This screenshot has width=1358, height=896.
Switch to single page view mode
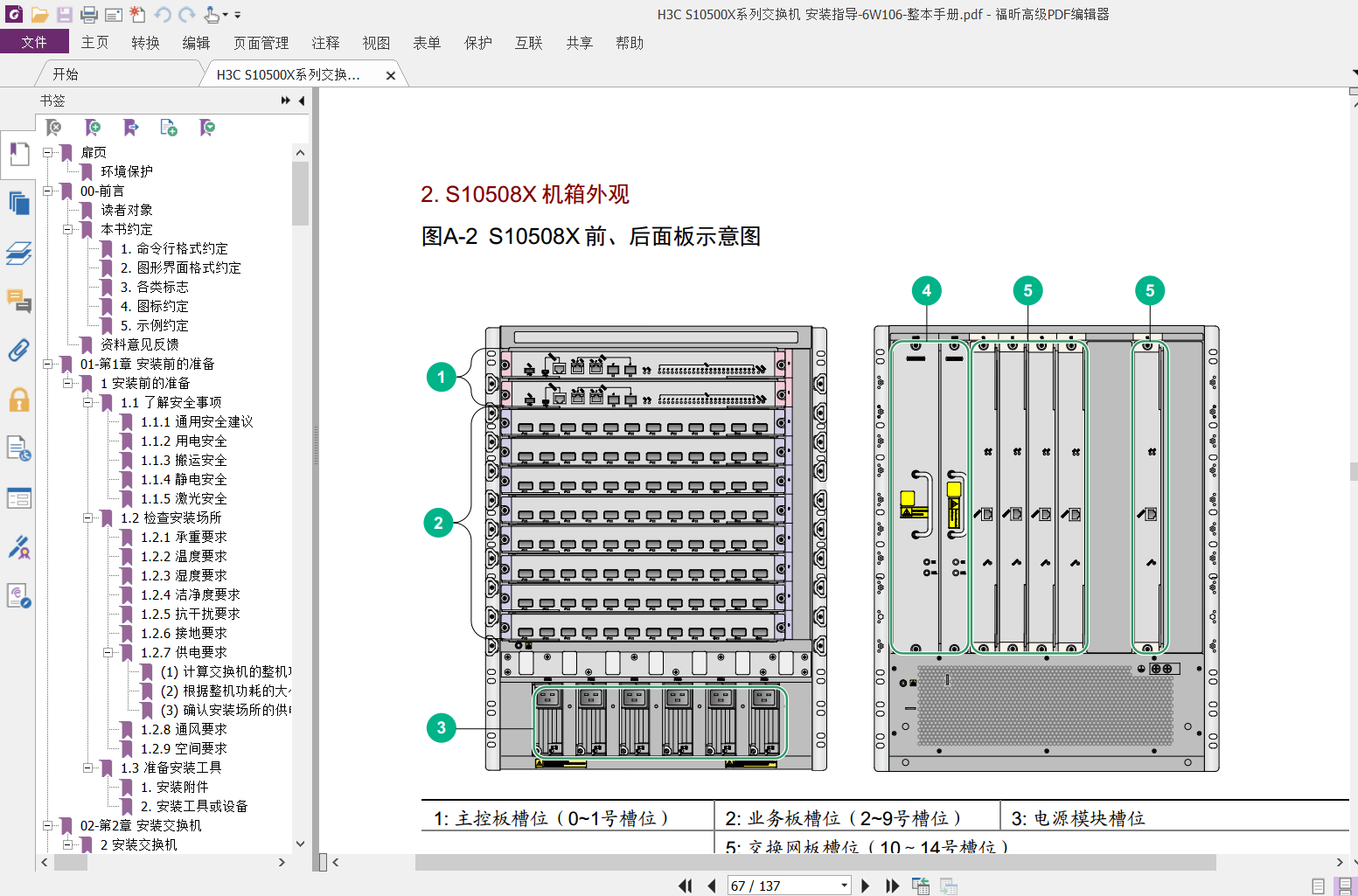[1319, 886]
